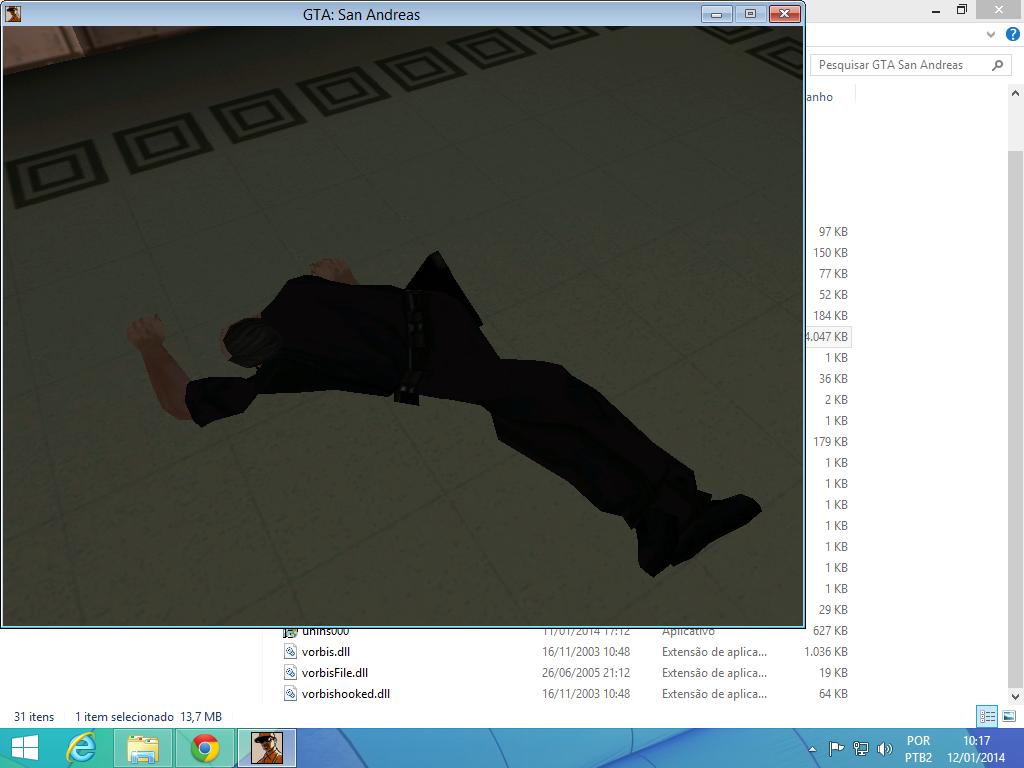Open the Action Center flag icon
1024x768 pixels.
click(836, 748)
